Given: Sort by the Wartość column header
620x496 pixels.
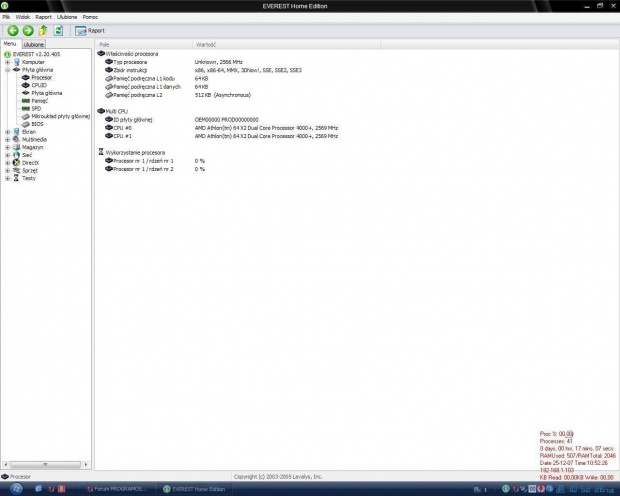Looking at the screenshot, I should (x=287, y=44).
